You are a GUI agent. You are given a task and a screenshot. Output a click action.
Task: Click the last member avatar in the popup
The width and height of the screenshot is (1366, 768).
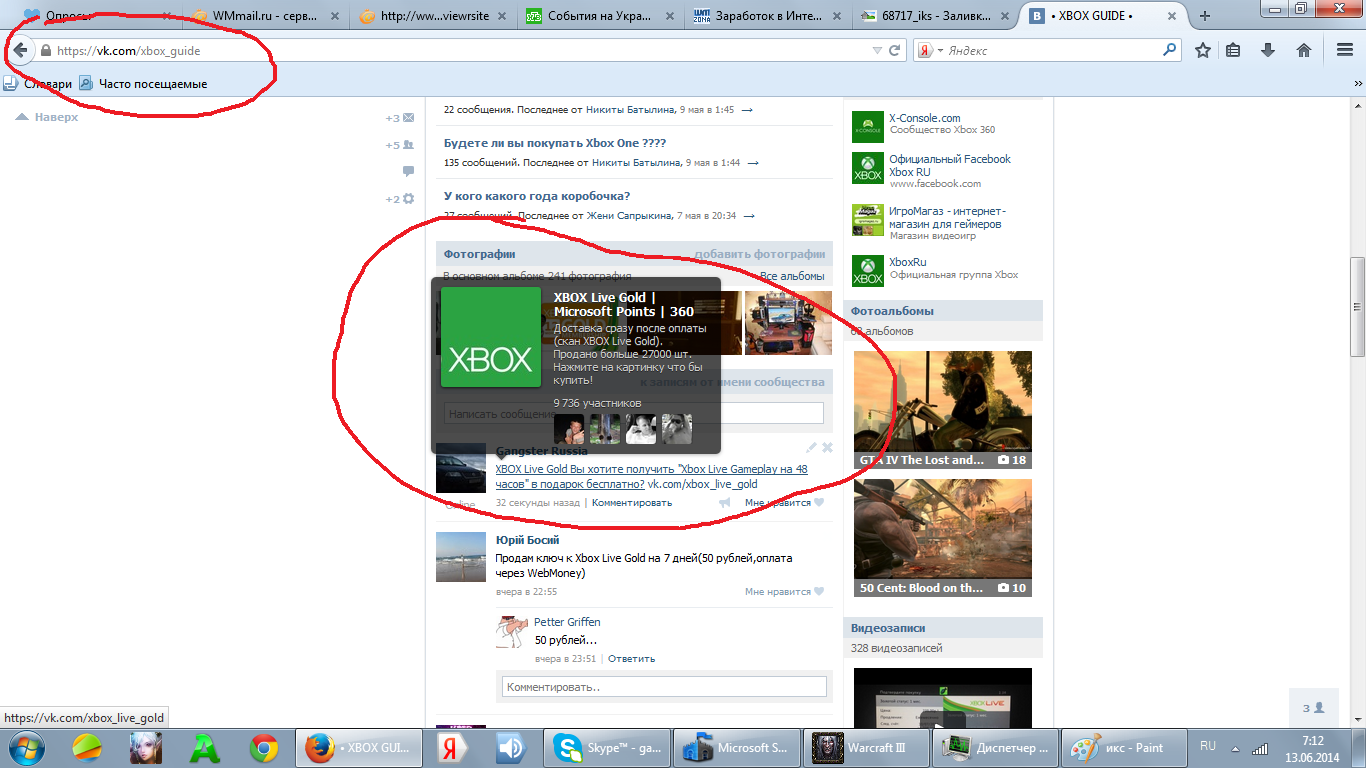(x=677, y=429)
